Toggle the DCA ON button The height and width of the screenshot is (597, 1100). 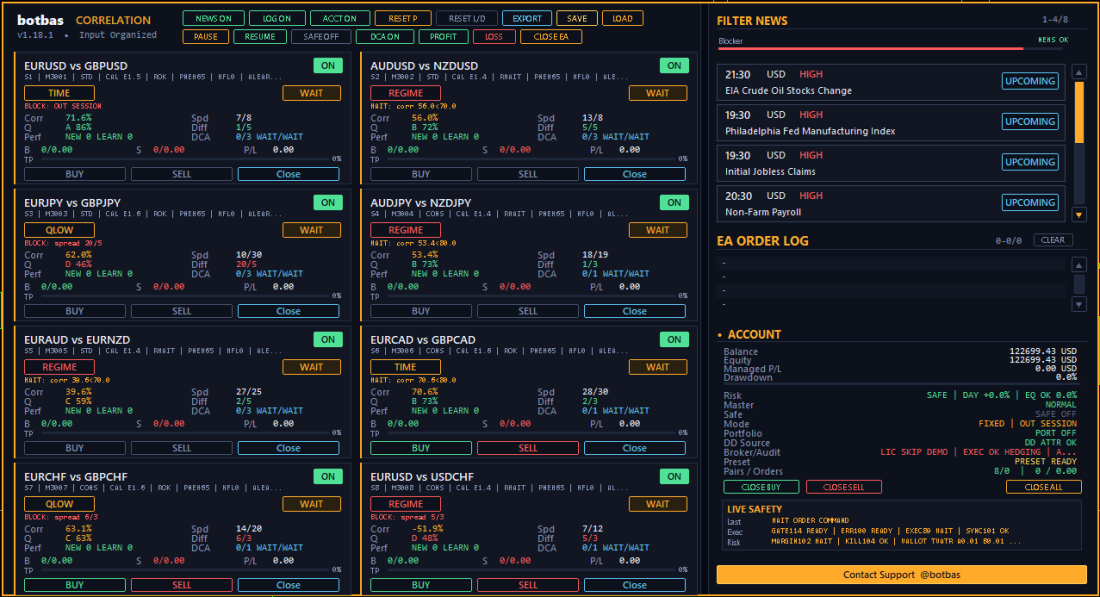pos(384,36)
